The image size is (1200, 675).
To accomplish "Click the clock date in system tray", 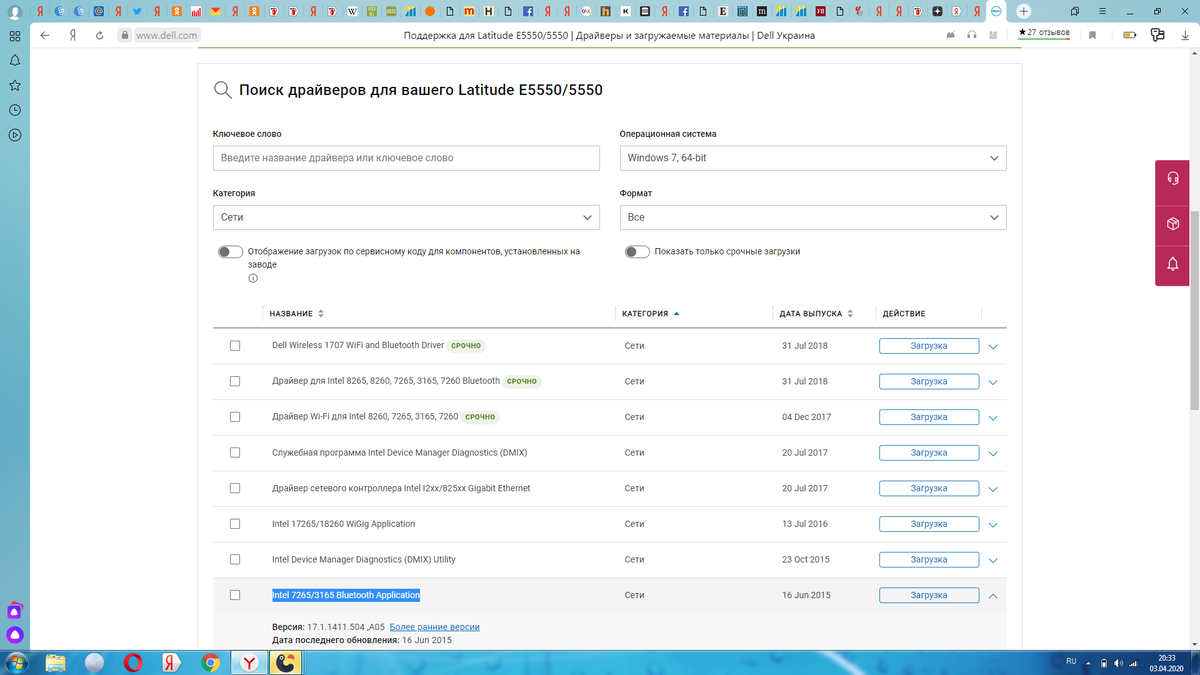I will (x=1165, y=662).
